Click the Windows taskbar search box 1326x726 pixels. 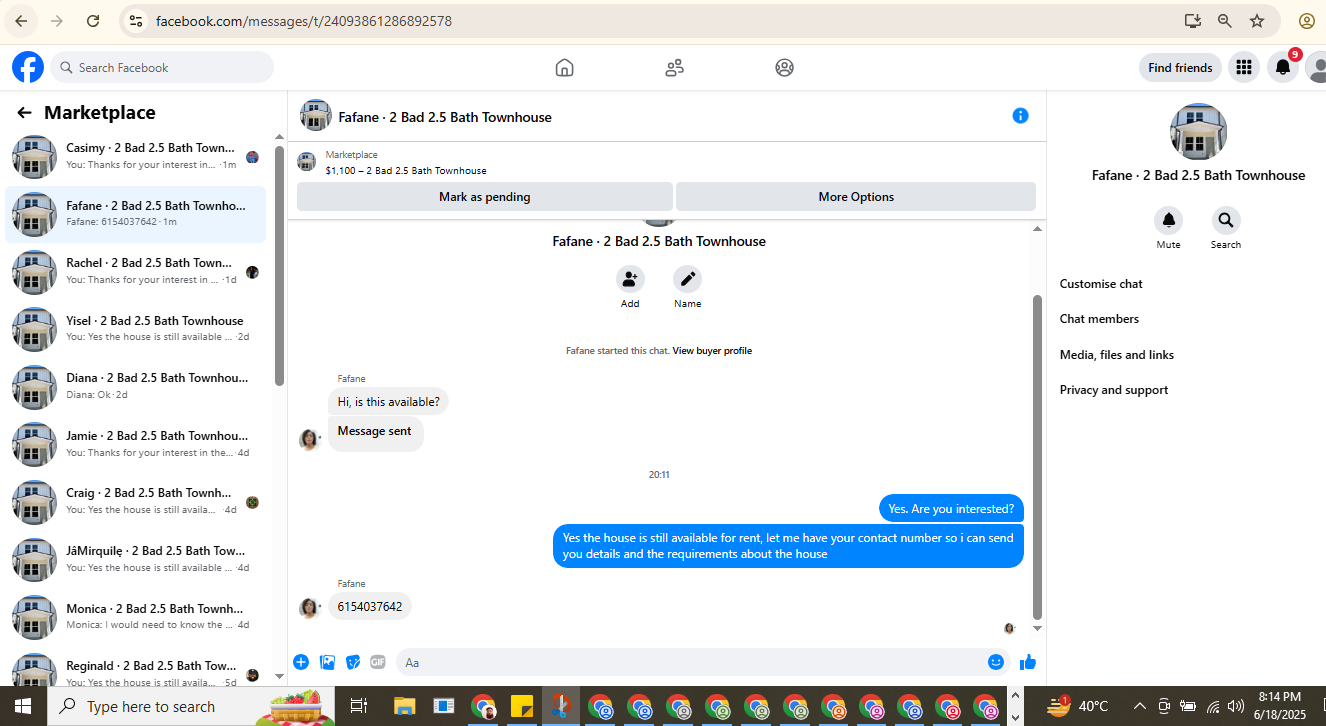point(190,706)
